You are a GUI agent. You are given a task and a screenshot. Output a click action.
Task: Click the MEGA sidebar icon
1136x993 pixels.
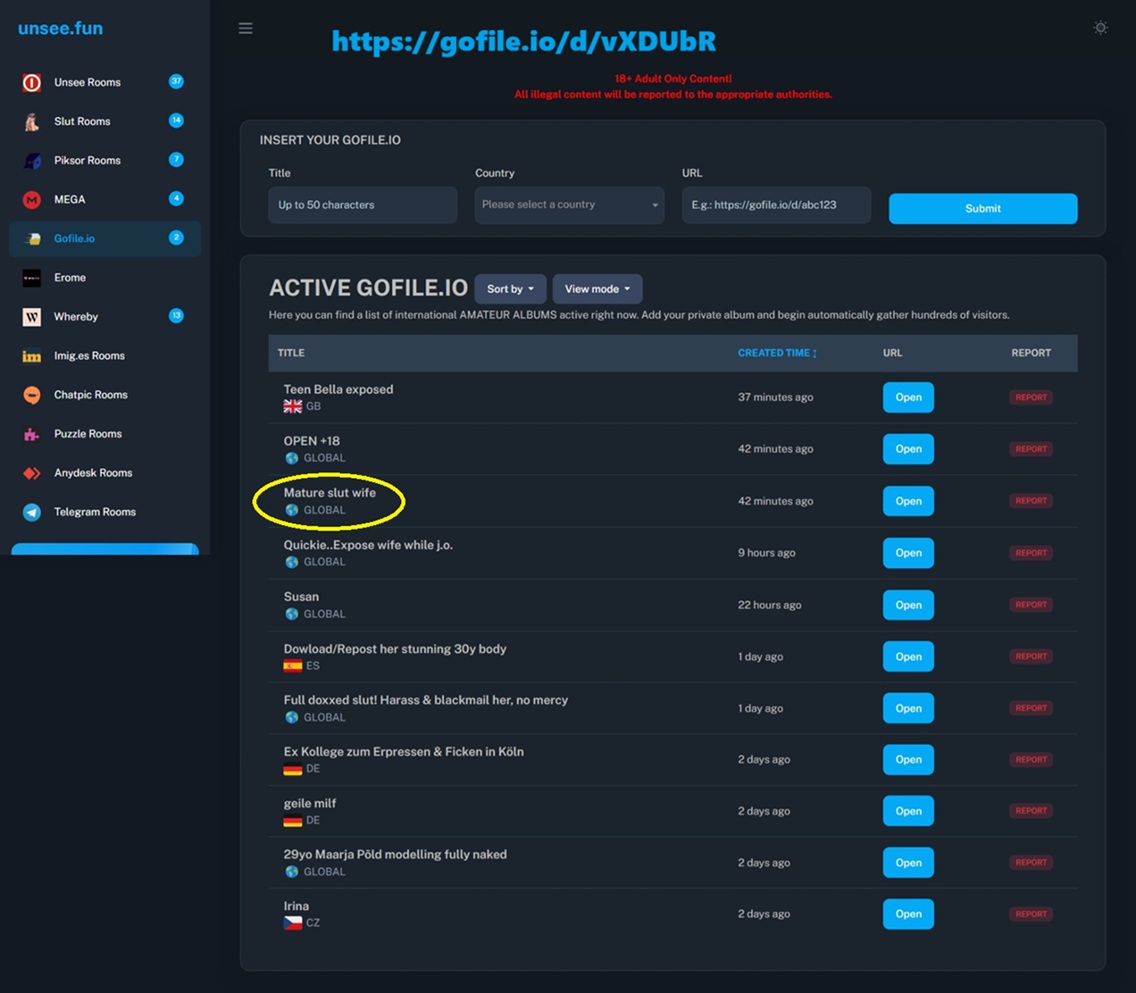(32, 200)
